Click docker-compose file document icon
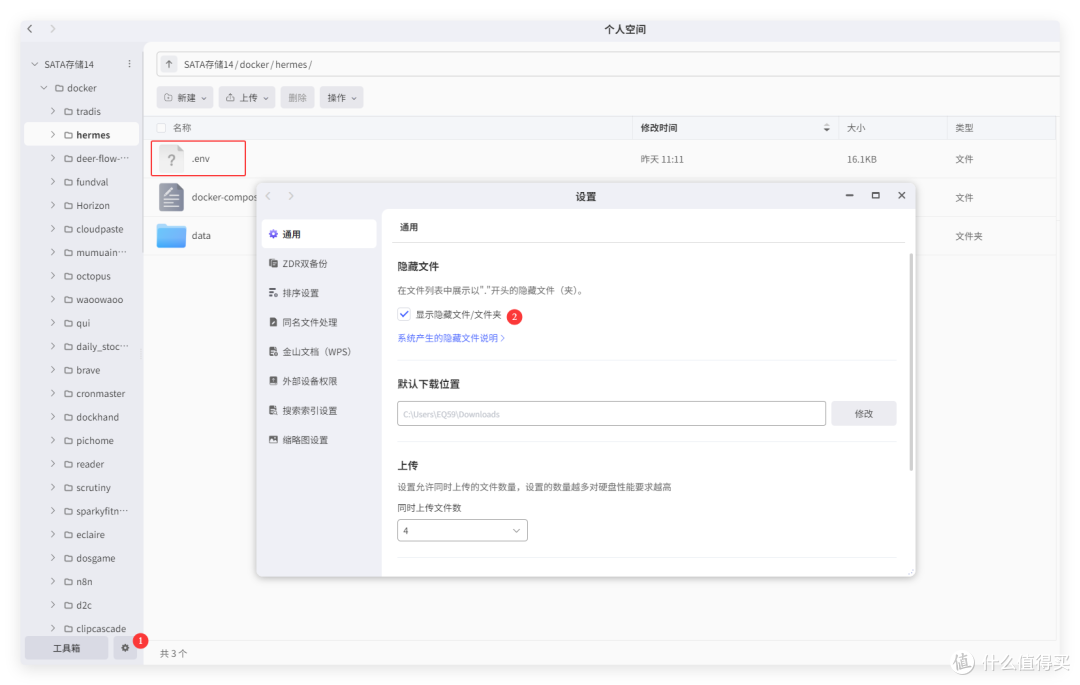 point(172,198)
